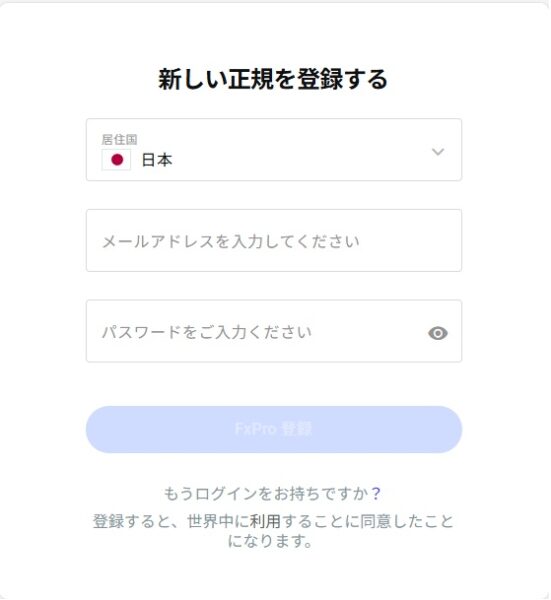This screenshot has width=551, height=600.
Task: Click the Japan flag icon
Action: click(116, 160)
